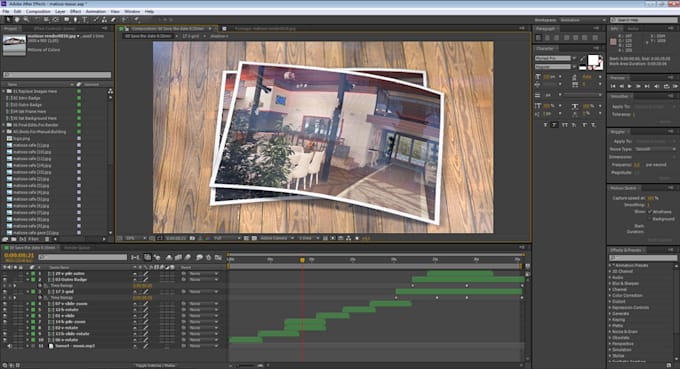
Task: Select the Hand tool
Action: (x=17, y=20)
